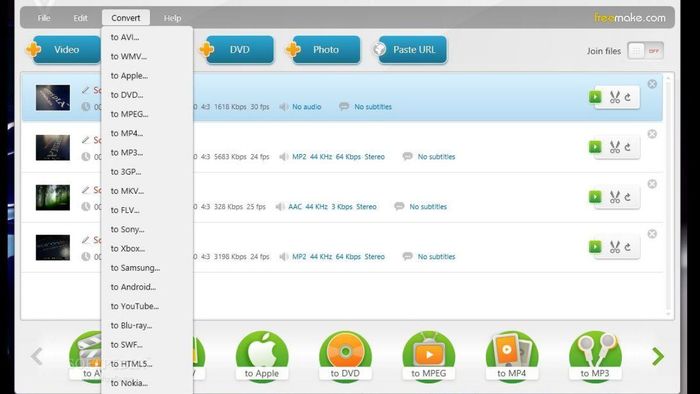This screenshot has height=394, width=700.
Task: Click the Photo add button
Action: (x=323, y=50)
